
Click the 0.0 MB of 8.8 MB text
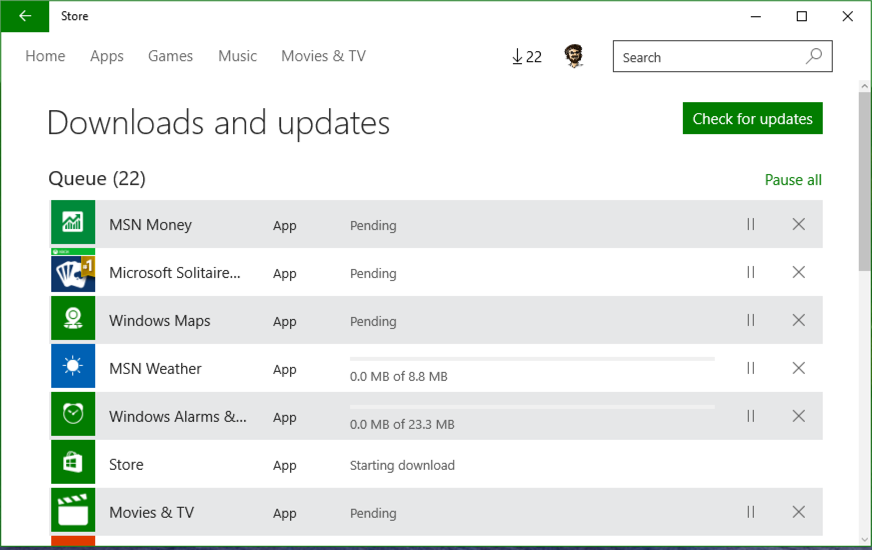point(398,376)
